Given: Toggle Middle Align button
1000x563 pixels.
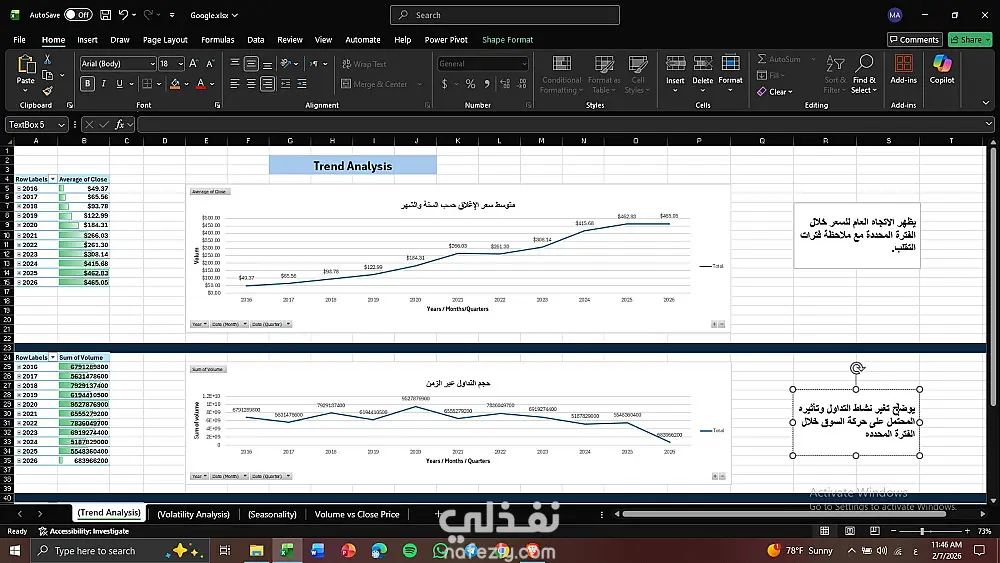Looking at the screenshot, I should [x=251, y=64].
